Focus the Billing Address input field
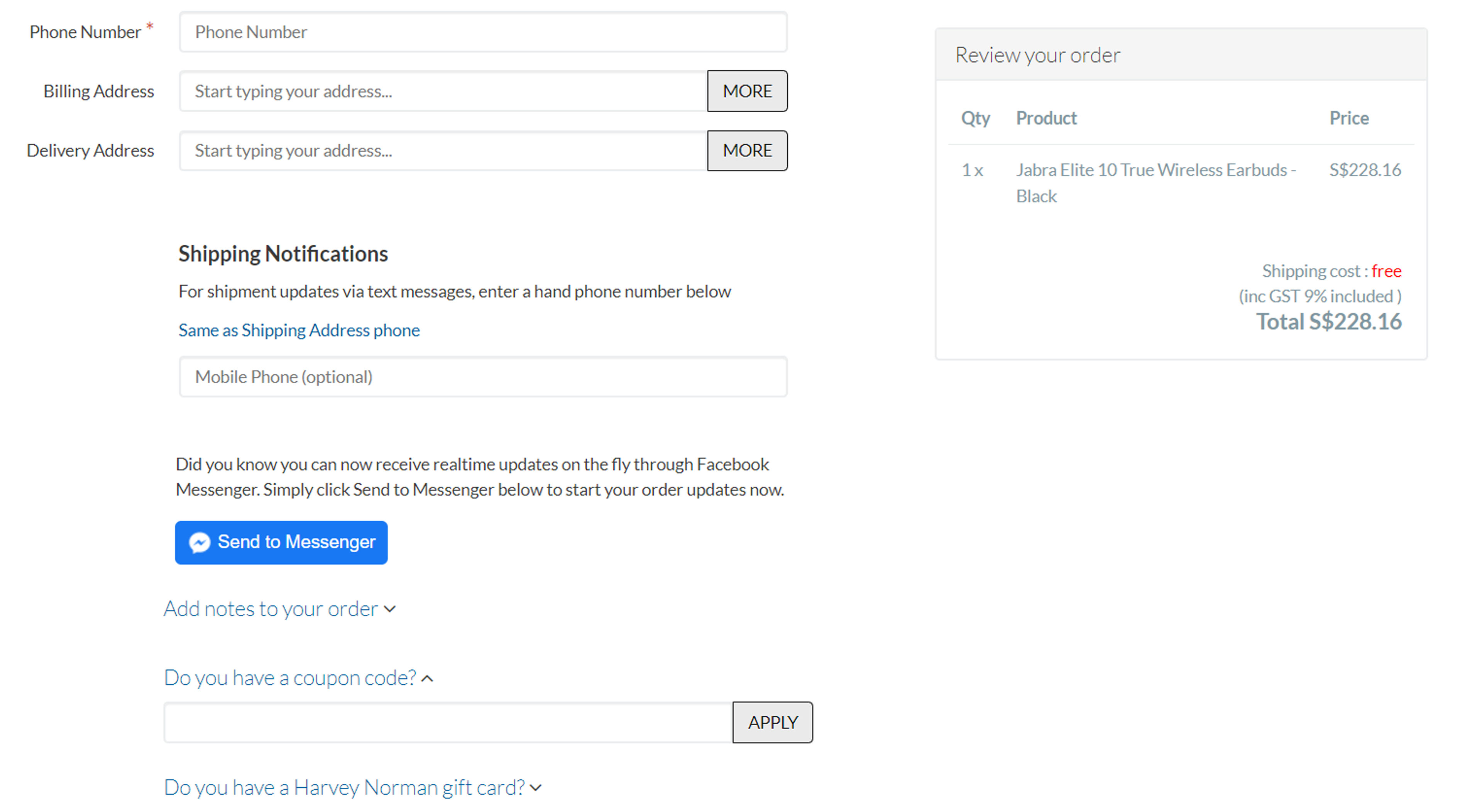Viewport: 1482px width, 812px height. 443,91
